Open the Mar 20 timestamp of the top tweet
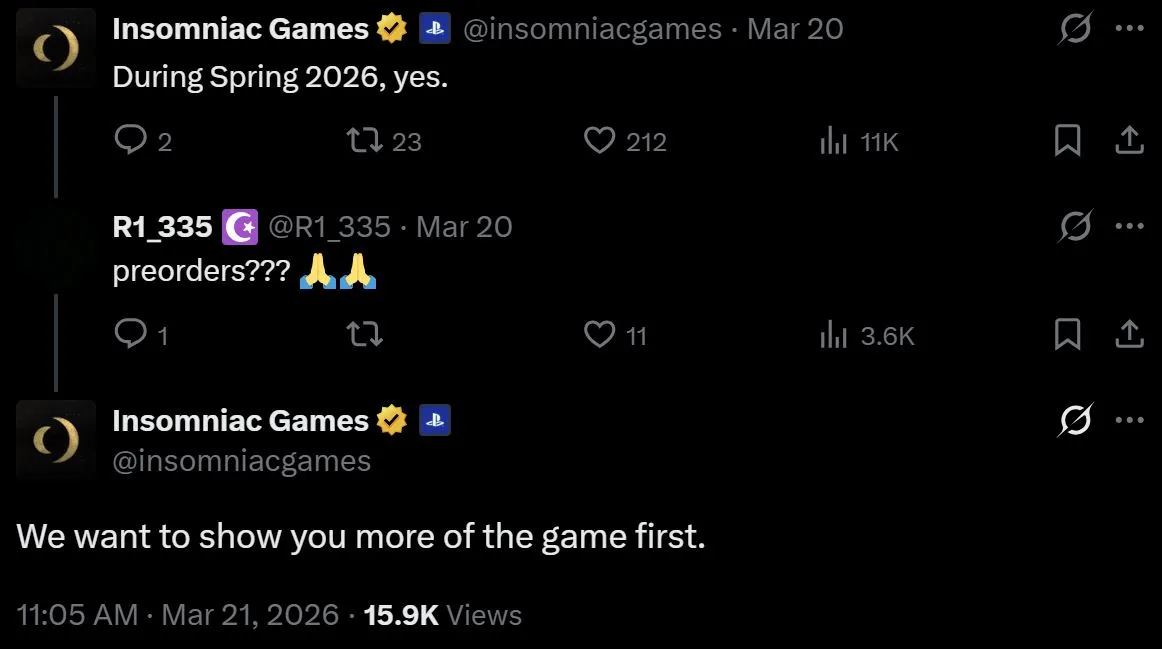This screenshot has height=649, width=1162. point(794,28)
